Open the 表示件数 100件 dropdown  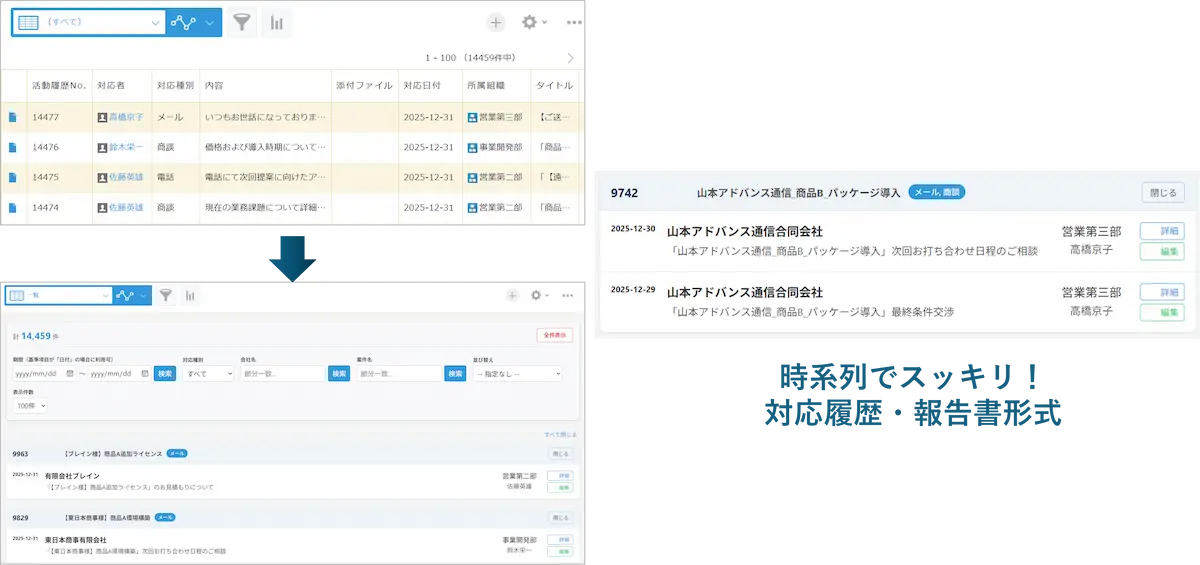coord(29,406)
